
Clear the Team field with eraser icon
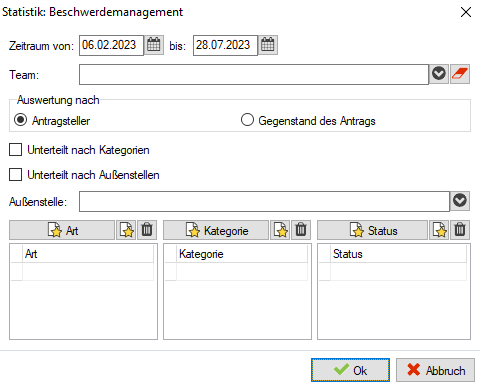(x=460, y=74)
